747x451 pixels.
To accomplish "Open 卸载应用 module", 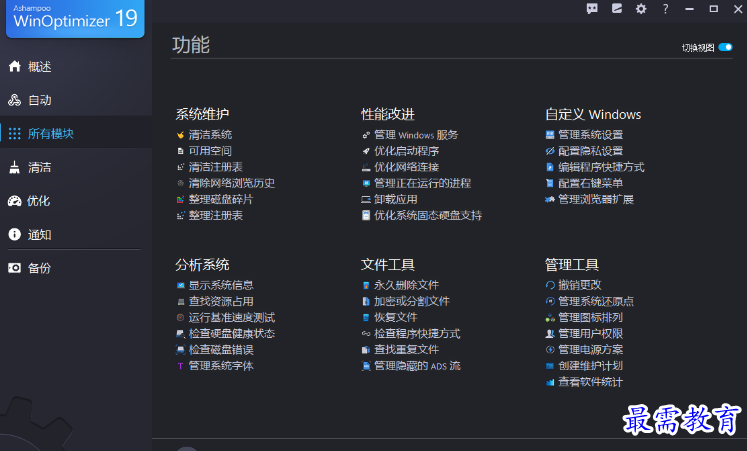I will [395, 200].
